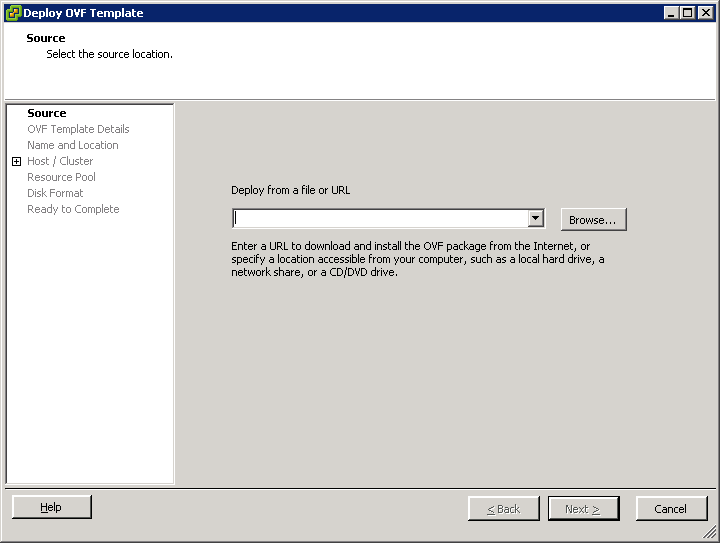Select the Ready to Complete step
This screenshot has width=720, height=543.
point(73,209)
